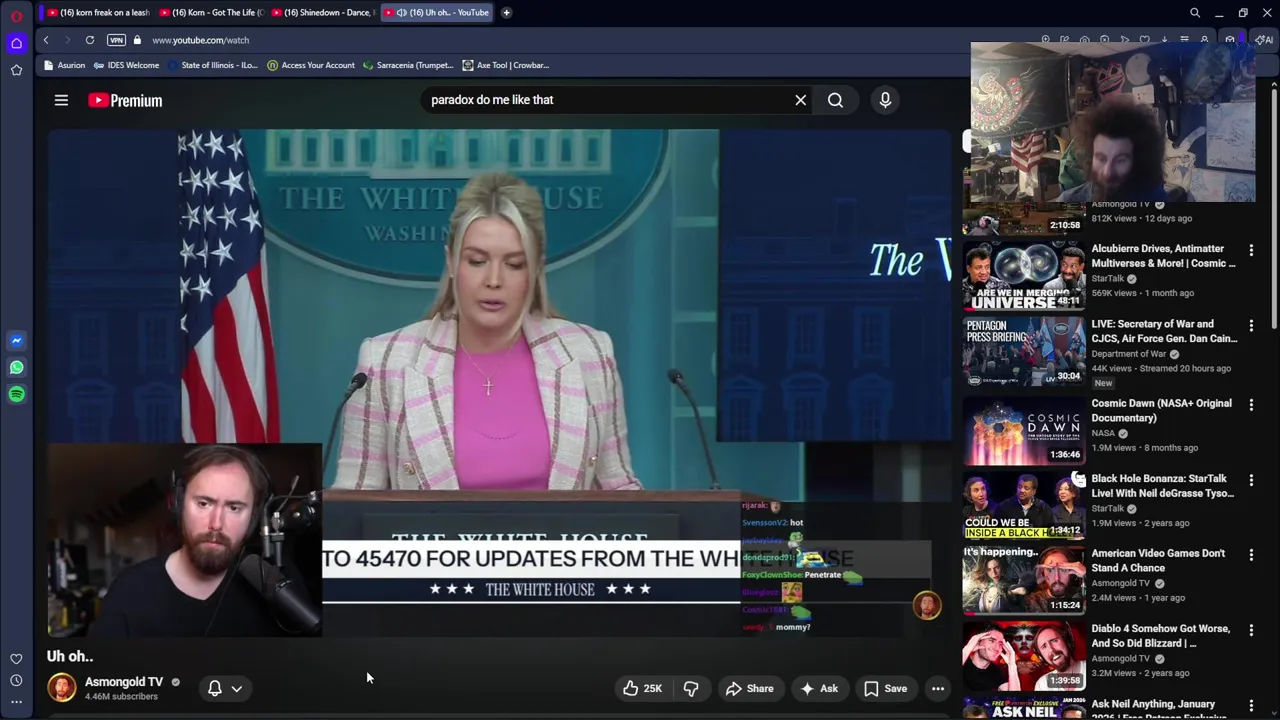This screenshot has height=720, width=1280.
Task: Open the YouTube guide hamburger menu
Action: coord(61,100)
